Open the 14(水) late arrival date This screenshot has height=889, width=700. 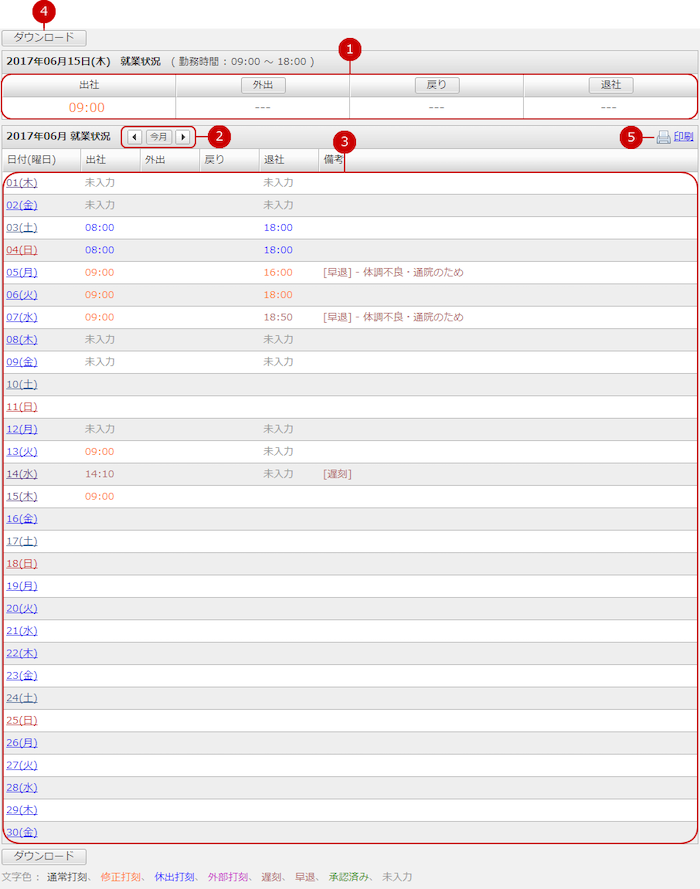[x=22, y=474]
